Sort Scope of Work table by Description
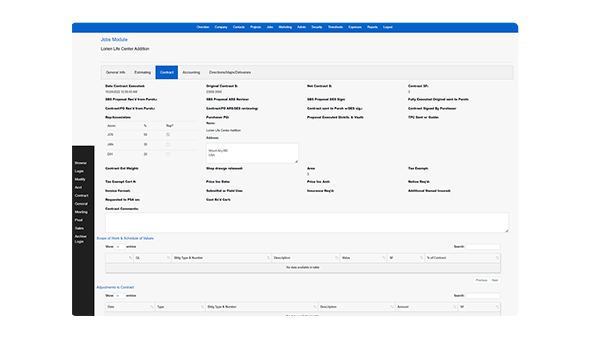The height and width of the screenshot is (360, 590). (x=305, y=258)
